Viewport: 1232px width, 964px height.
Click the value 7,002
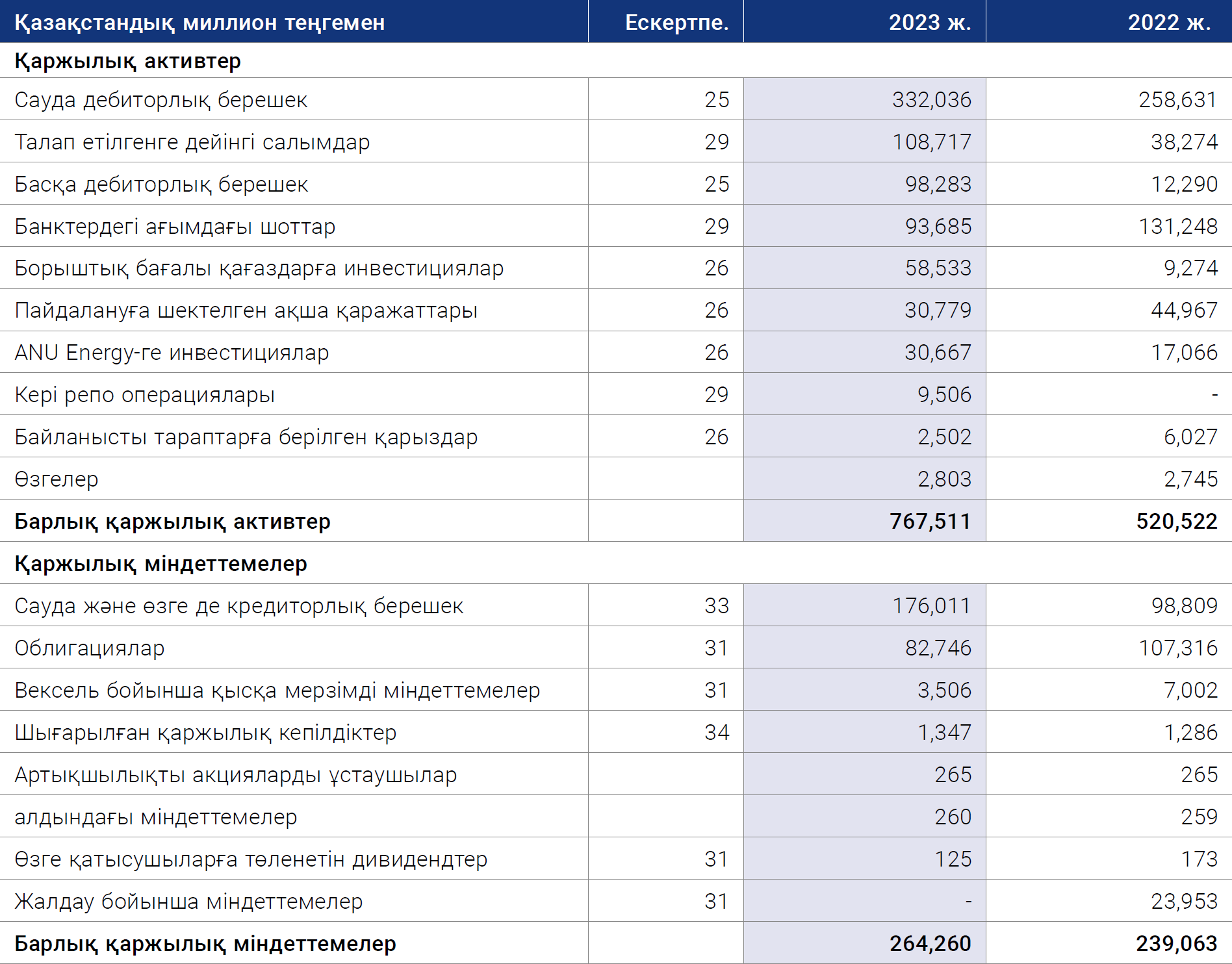coord(1190,691)
